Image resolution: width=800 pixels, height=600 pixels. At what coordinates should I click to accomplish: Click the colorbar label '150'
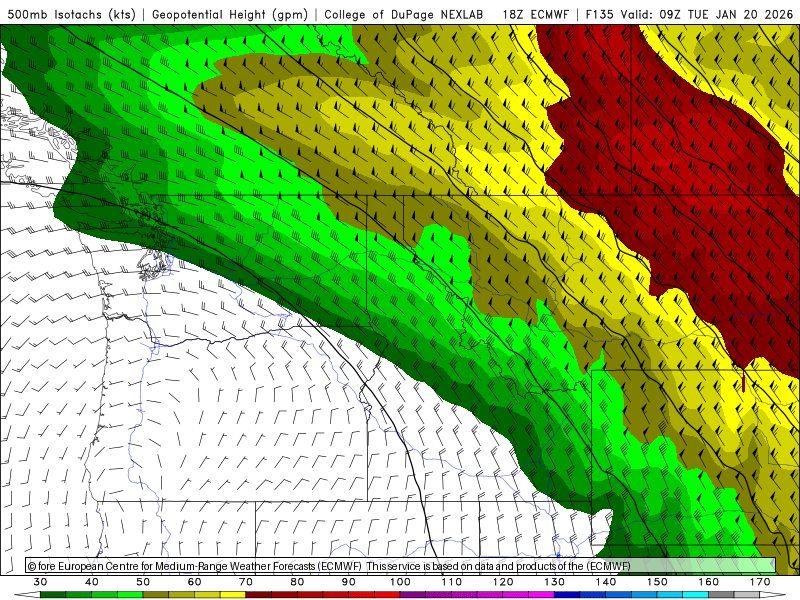pyautogui.click(x=657, y=582)
